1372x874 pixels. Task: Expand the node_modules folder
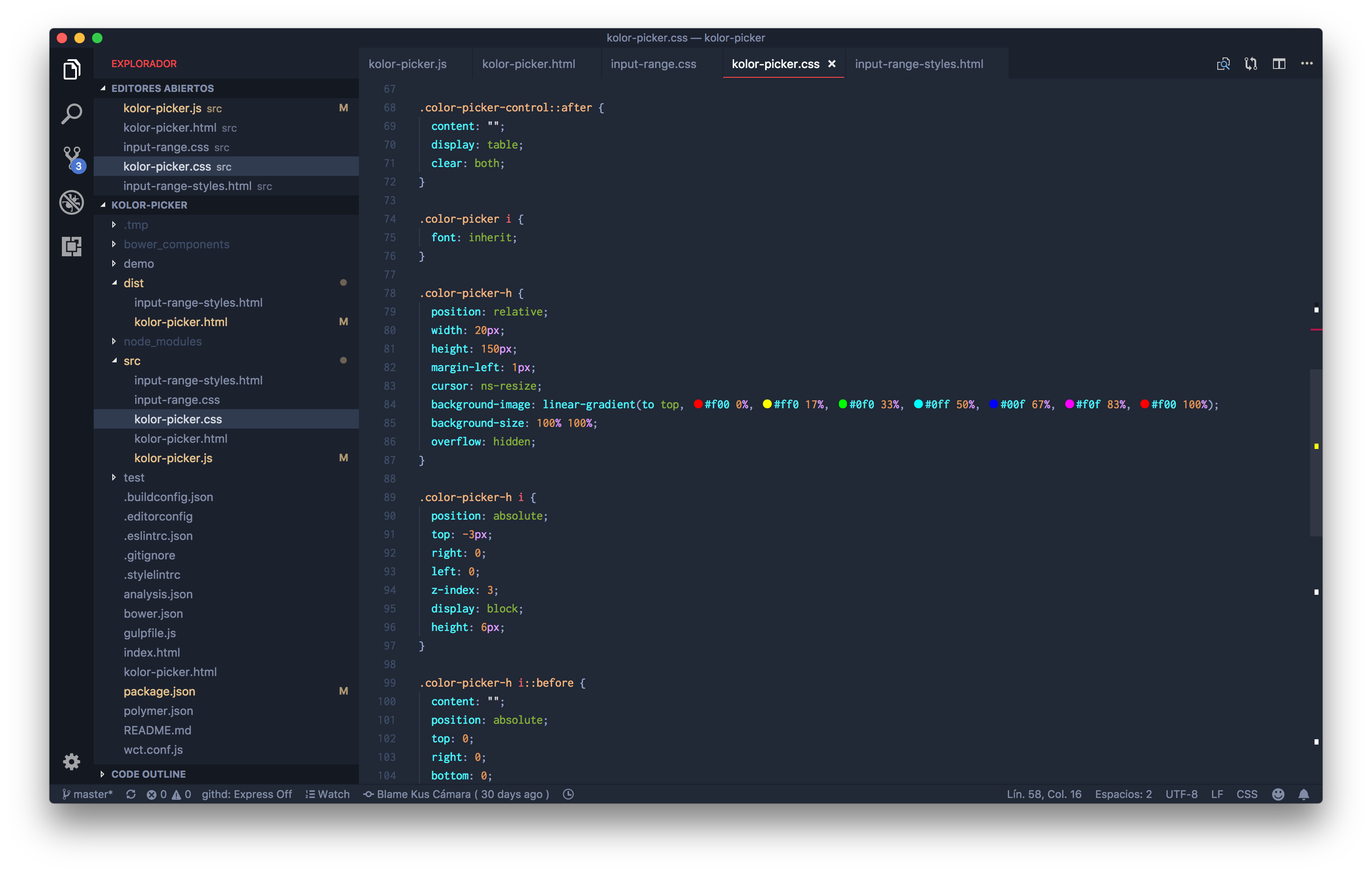click(x=162, y=341)
